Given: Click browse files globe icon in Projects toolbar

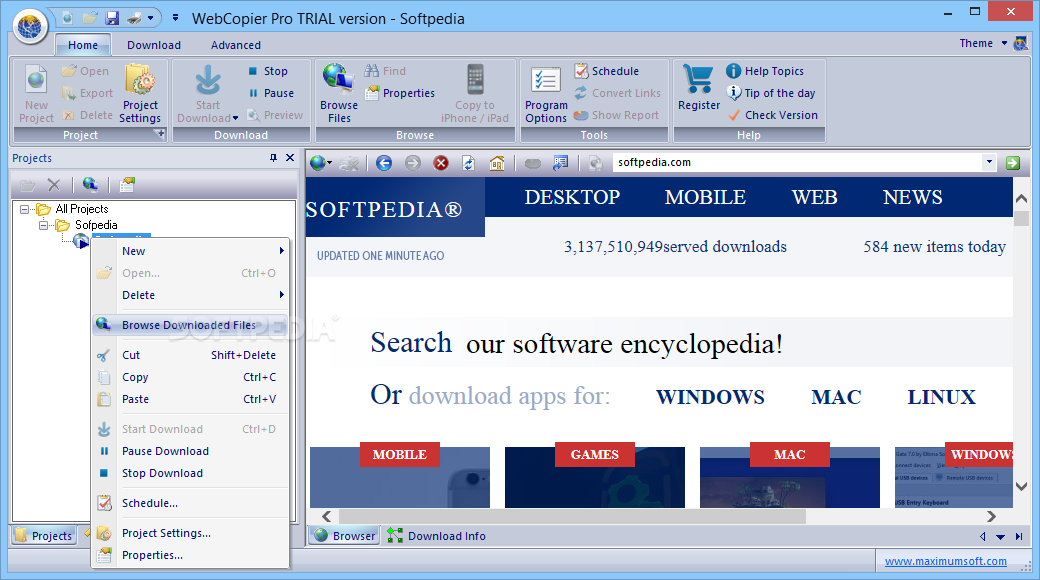Looking at the screenshot, I should point(90,184).
